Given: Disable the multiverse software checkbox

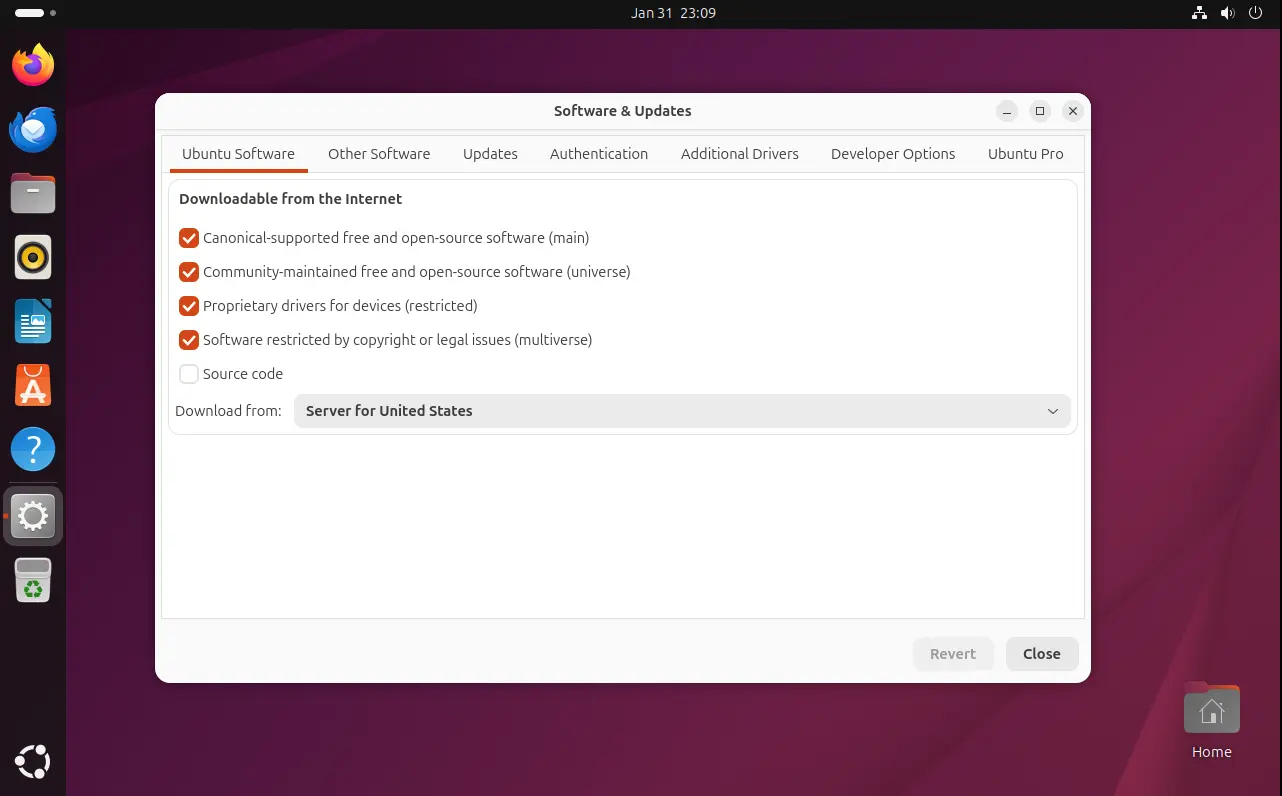Looking at the screenshot, I should click(189, 340).
